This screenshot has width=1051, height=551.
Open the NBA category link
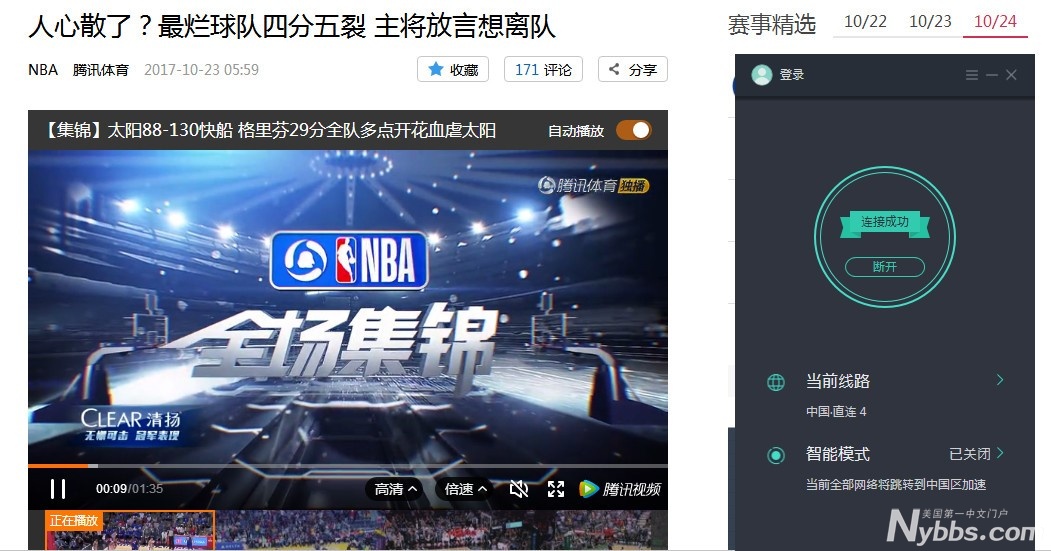[x=43, y=70]
